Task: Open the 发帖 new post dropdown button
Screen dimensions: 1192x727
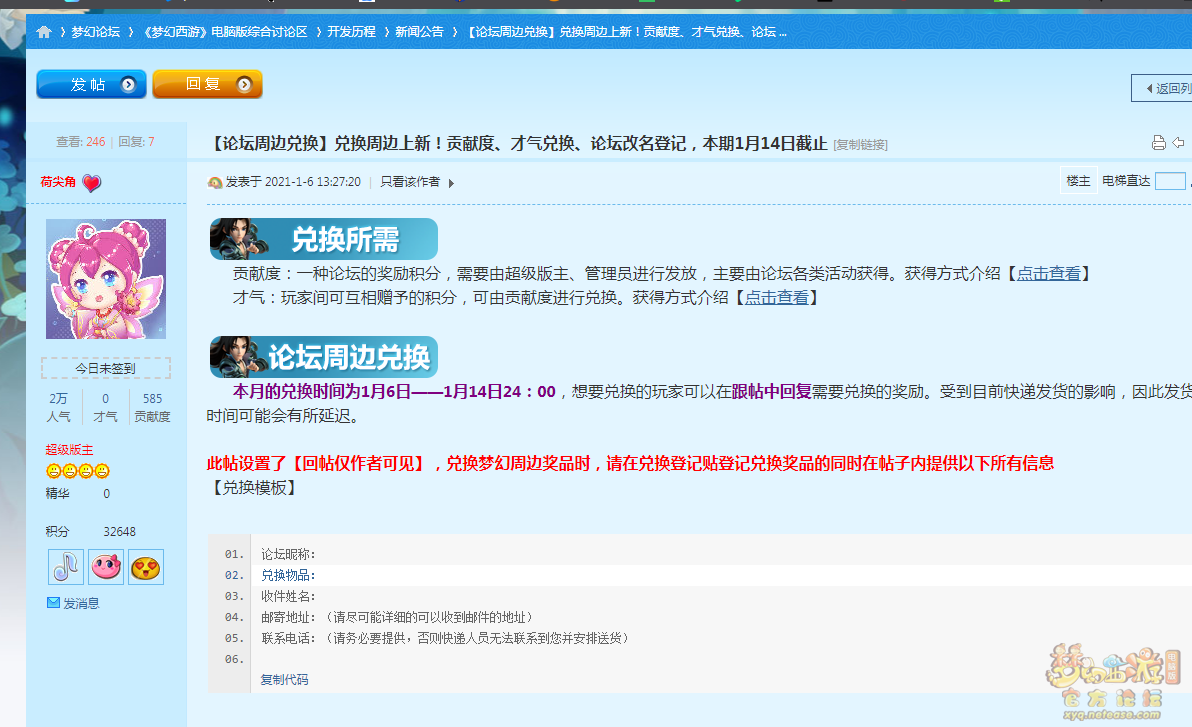Action: click(x=91, y=85)
